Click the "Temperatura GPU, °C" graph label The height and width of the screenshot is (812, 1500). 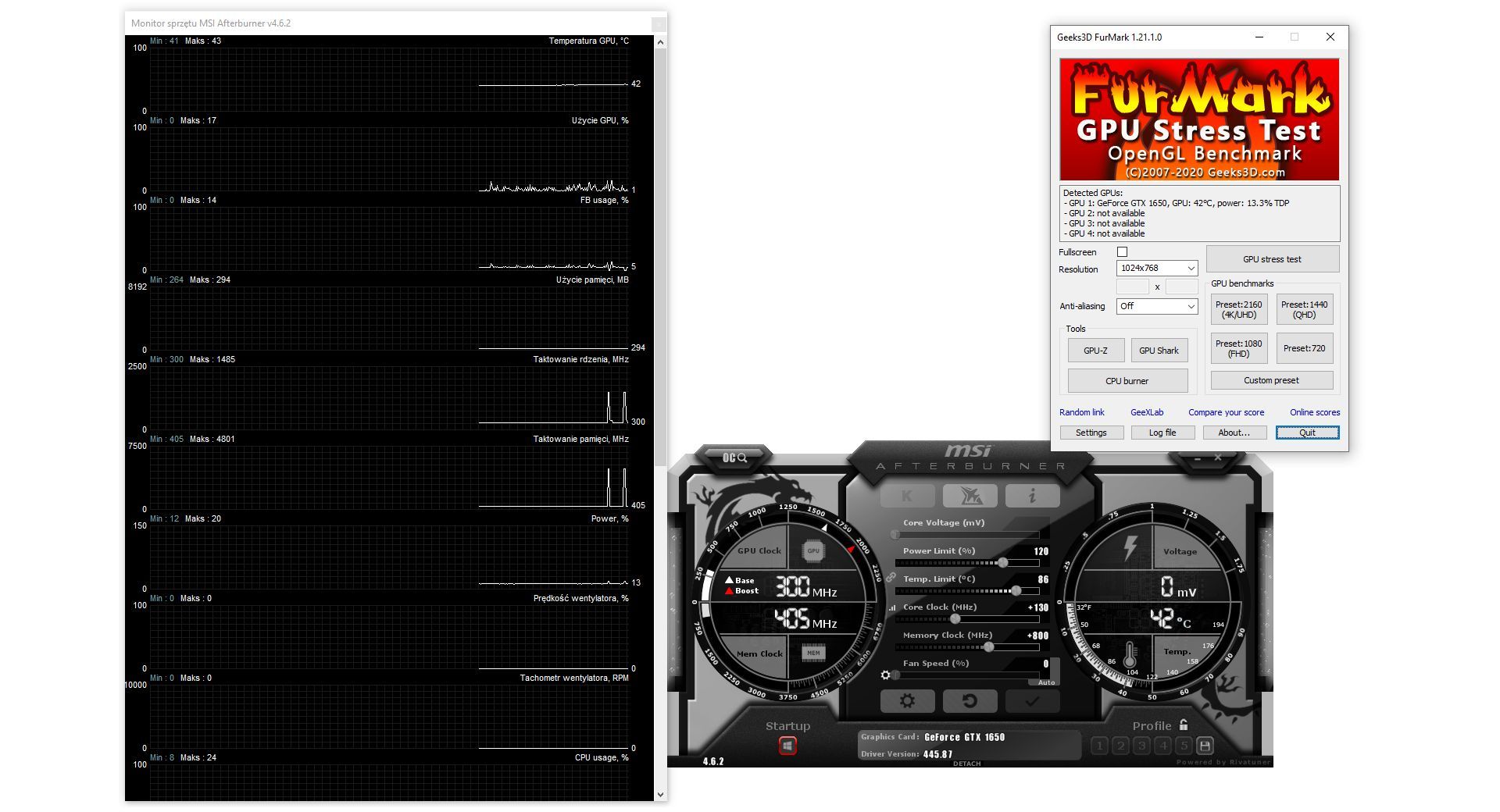(x=588, y=41)
